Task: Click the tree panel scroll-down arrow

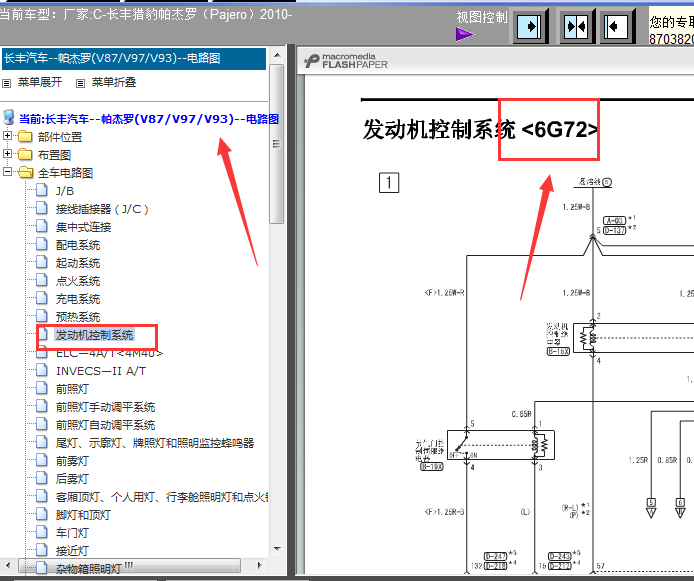Action: coord(277,549)
